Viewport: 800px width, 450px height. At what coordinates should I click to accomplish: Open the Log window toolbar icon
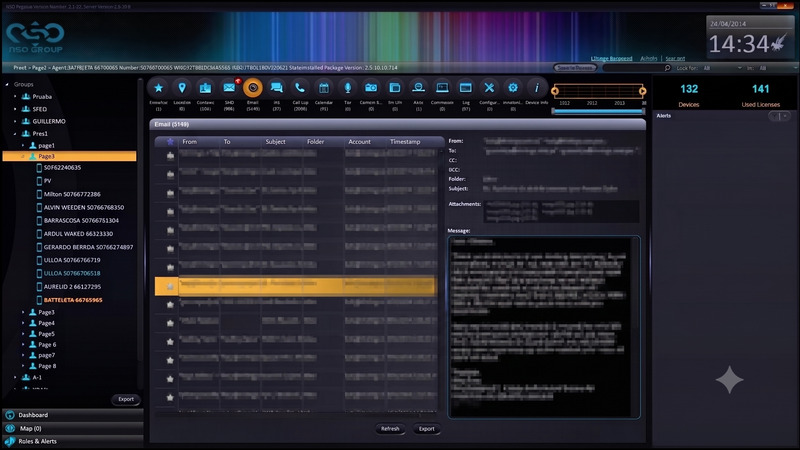click(466, 88)
